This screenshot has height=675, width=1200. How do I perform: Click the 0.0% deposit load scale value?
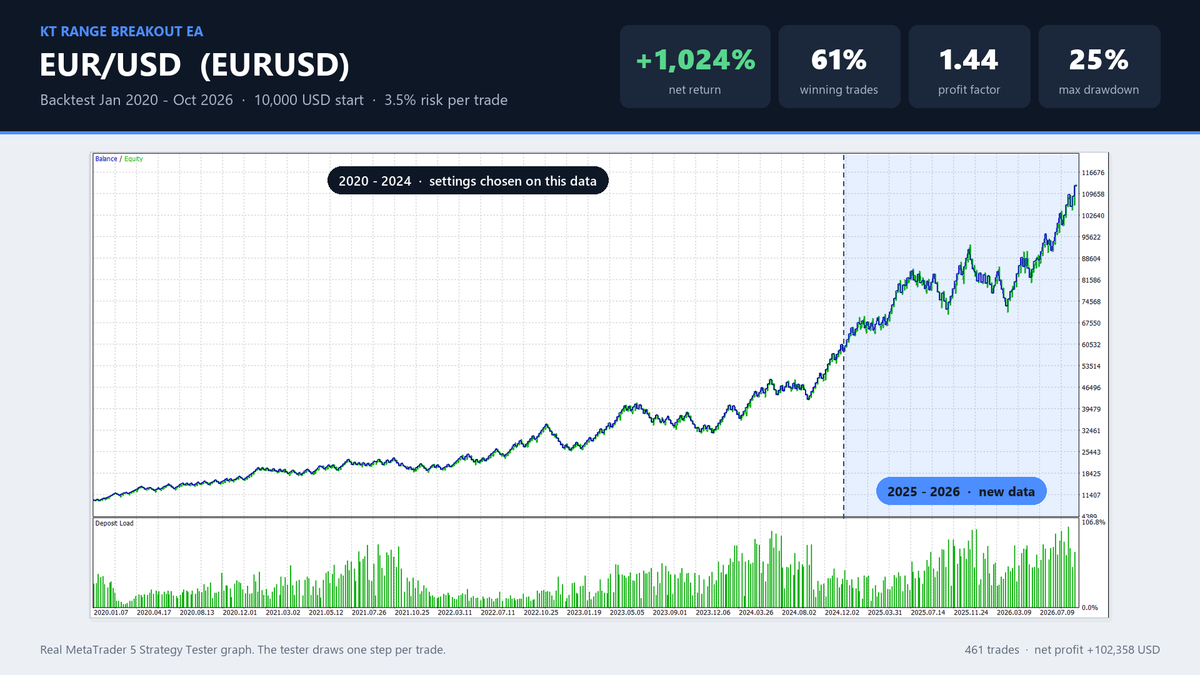[1090, 607]
